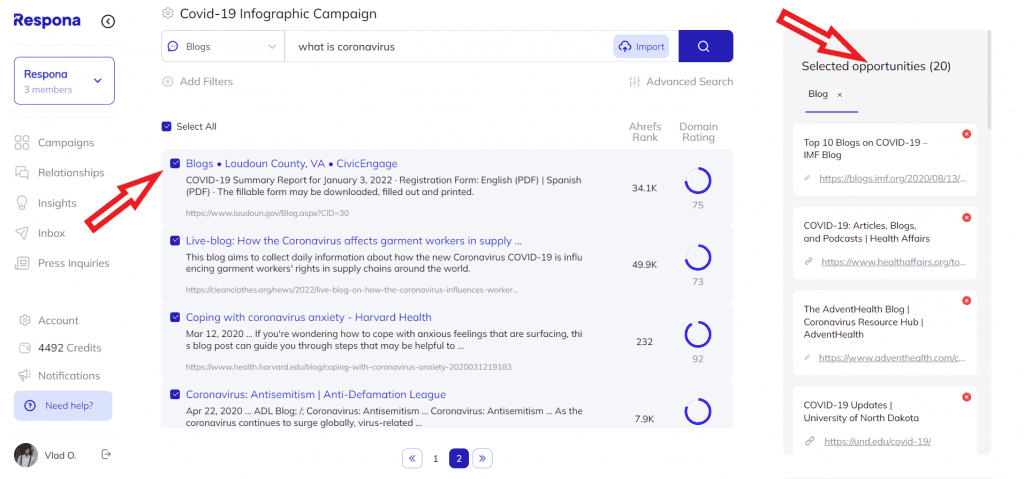This screenshot has height=479, width=1024.
Task: Open blogs.imf.org link in opportunities panel
Action: (893, 178)
